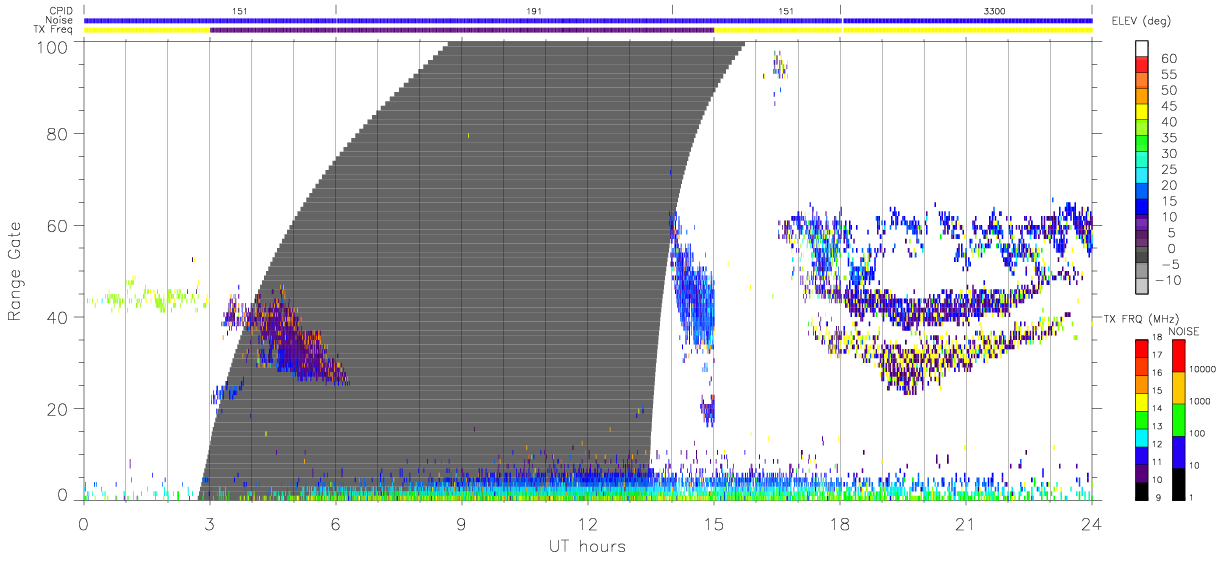Click the TX FRQ legend label '18'

(x=1159, y=339)
